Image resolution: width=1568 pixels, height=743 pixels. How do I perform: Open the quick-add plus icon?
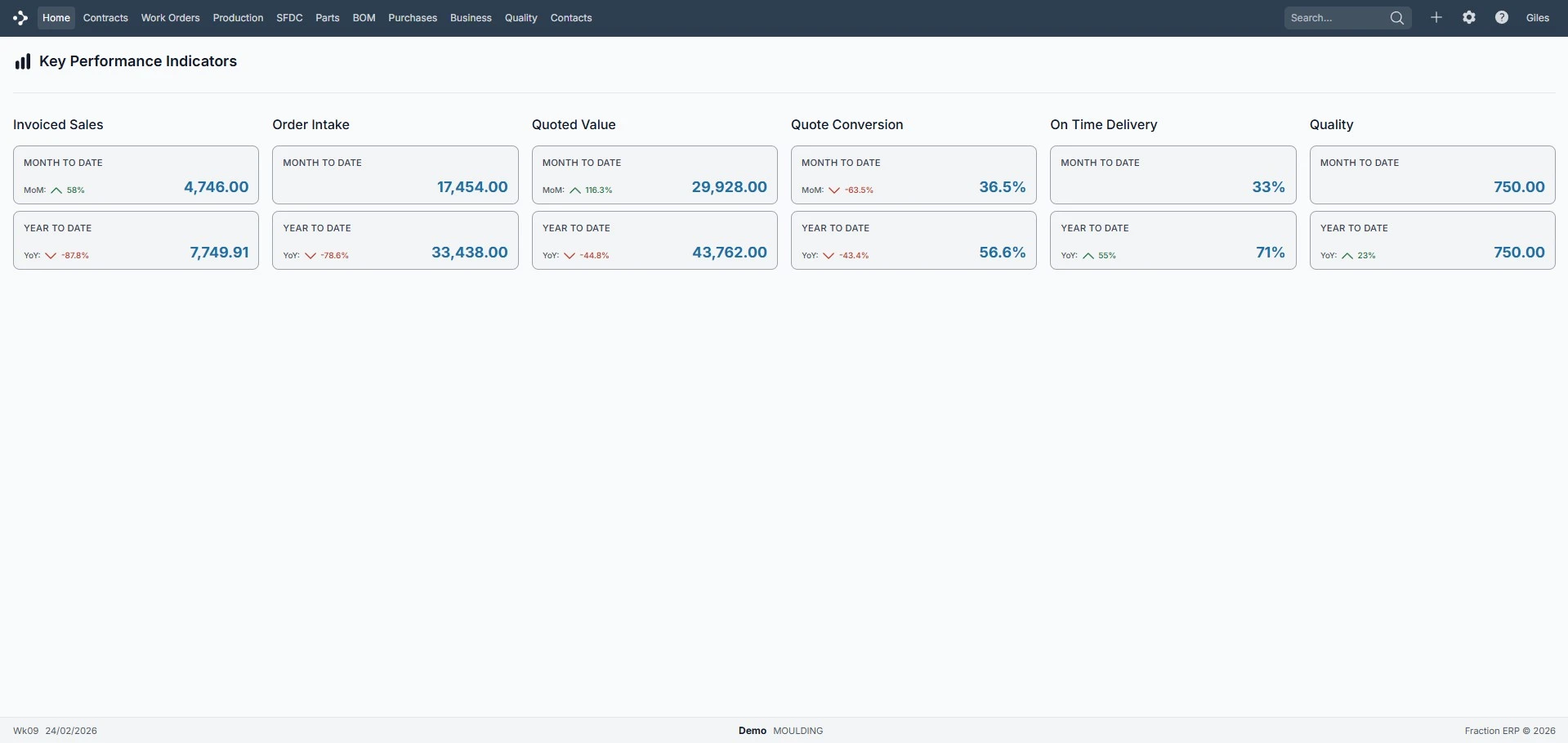(x=1436, y=17)
